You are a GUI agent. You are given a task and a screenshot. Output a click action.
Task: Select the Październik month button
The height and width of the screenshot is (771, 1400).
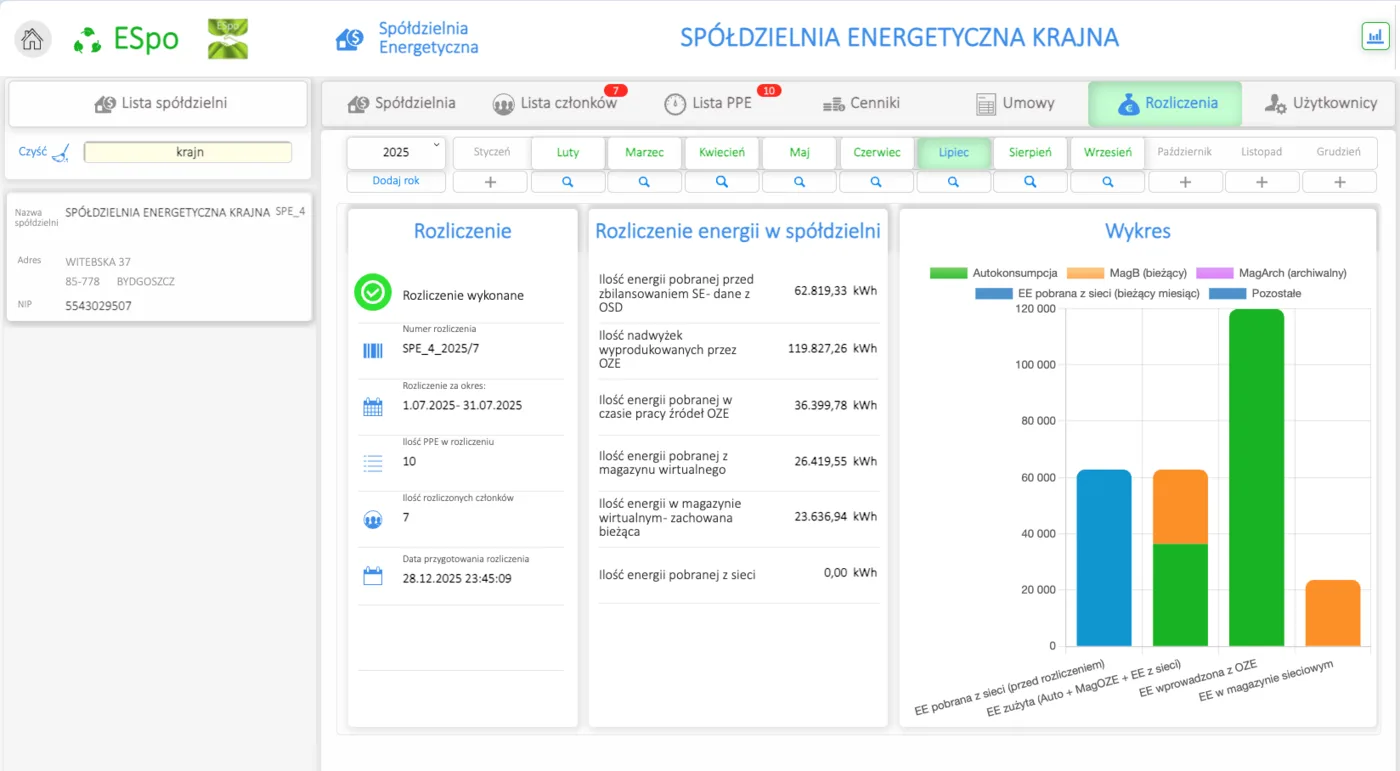coord(1185,153)
